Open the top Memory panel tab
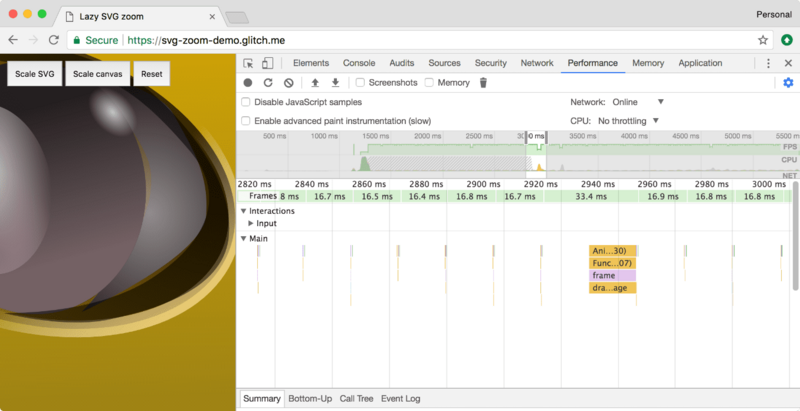Screen dimensions: 800x411 648,63
